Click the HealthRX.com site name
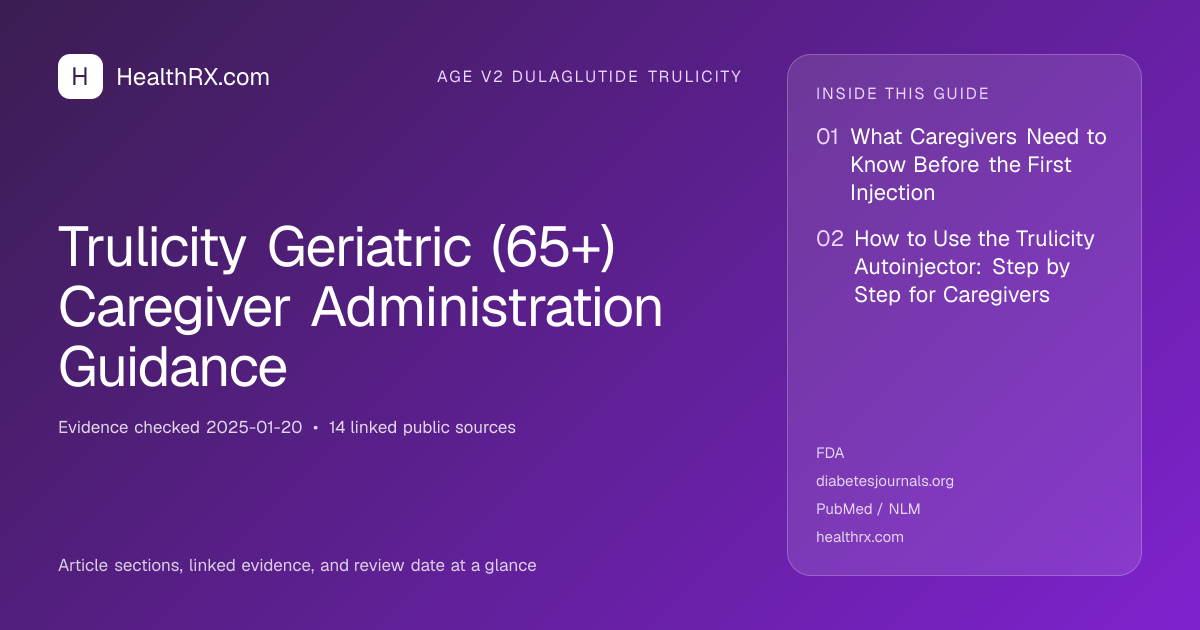 click(x=193, y=77)
